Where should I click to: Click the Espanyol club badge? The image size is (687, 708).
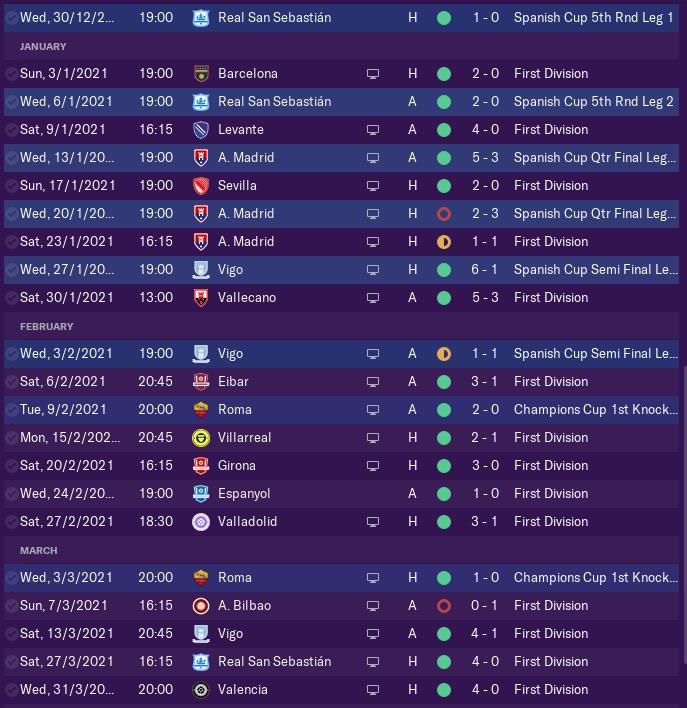click(200, 494)
